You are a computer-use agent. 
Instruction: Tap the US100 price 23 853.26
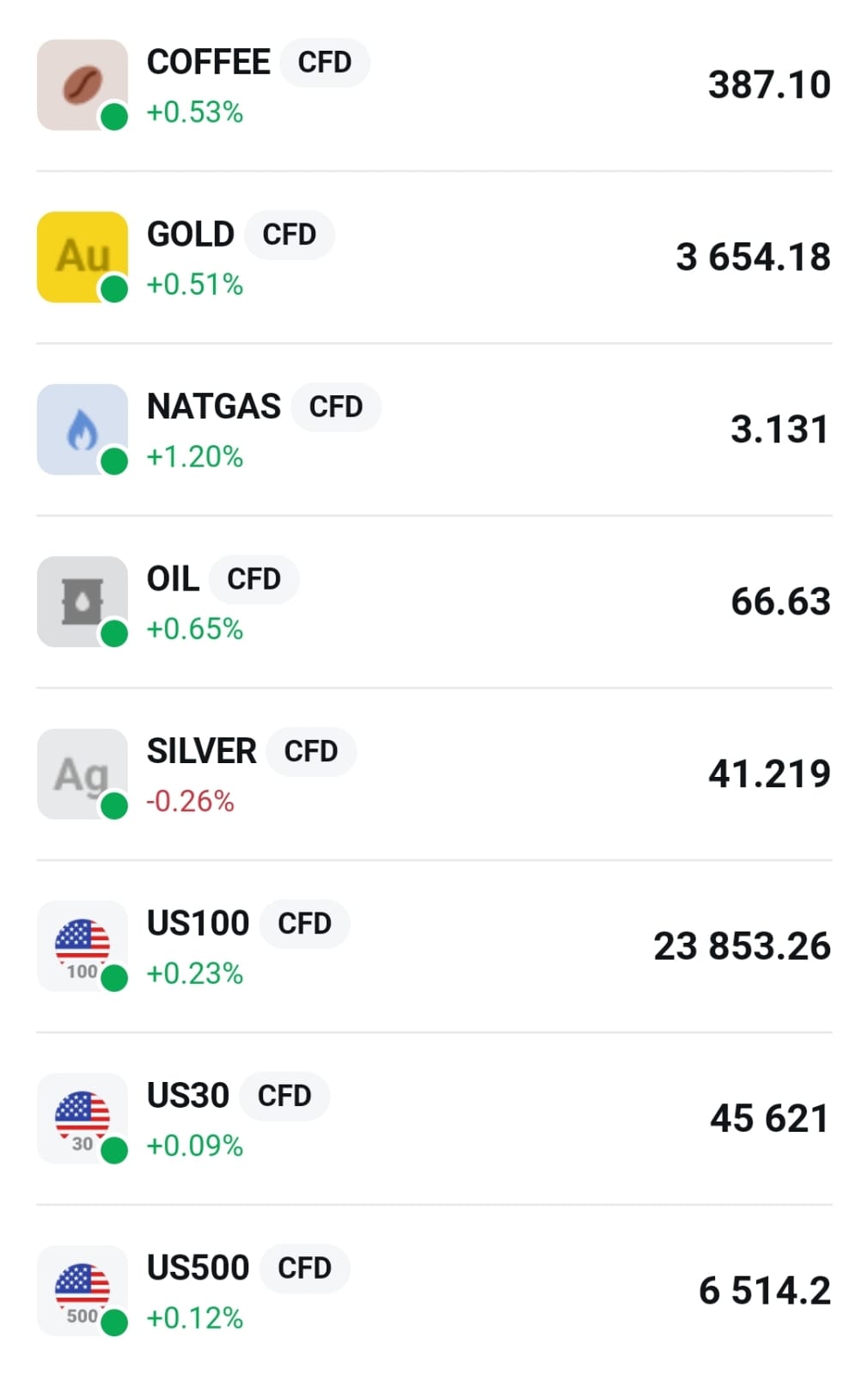[742, 946]
